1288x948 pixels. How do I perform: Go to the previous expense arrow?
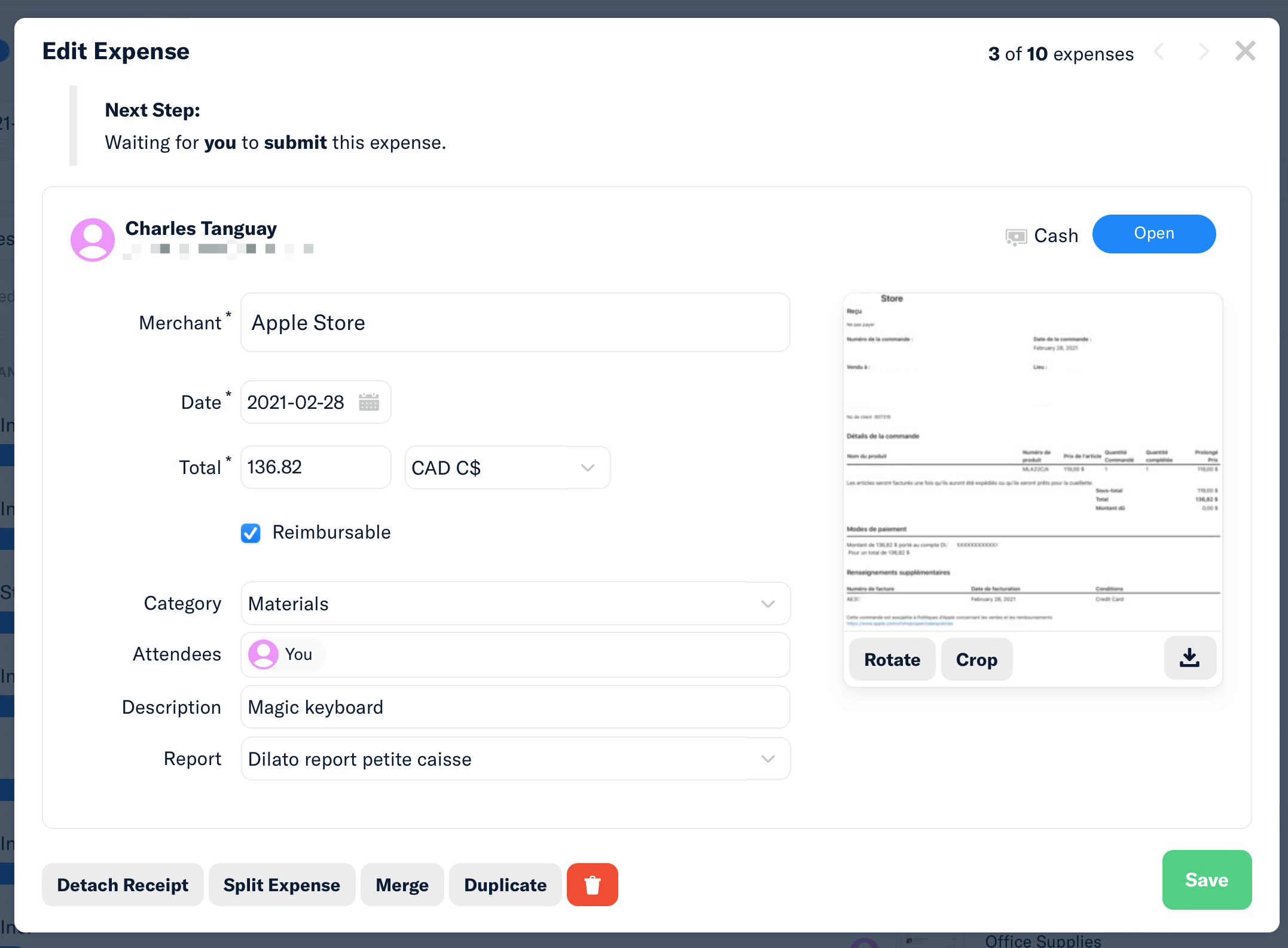click(x=1159, y=52)
